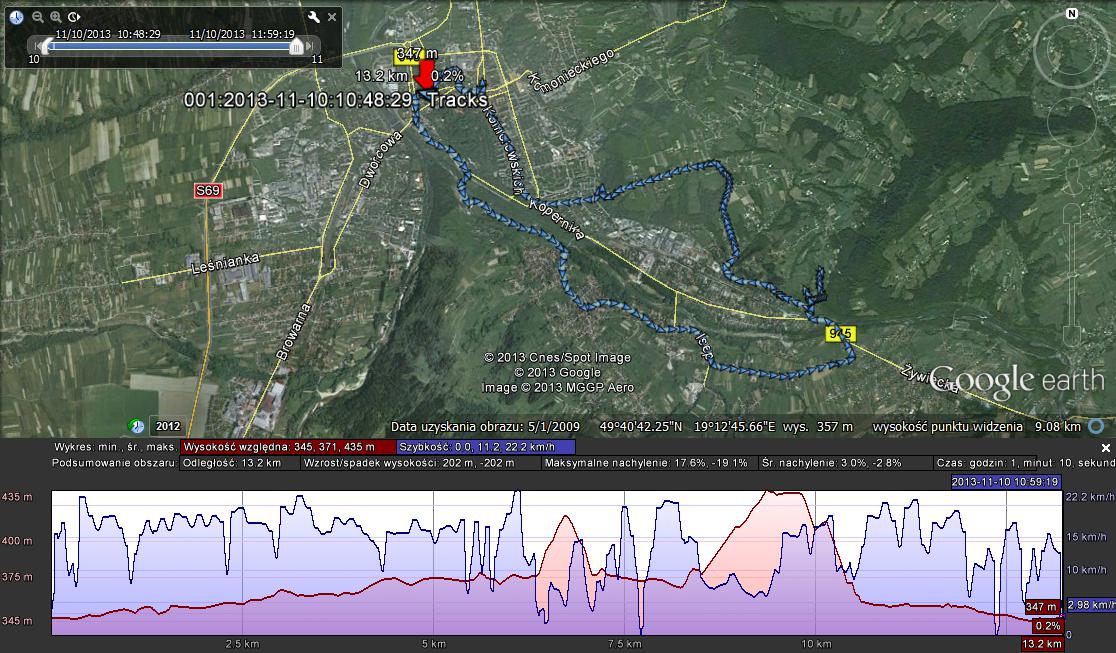Play the time animation

coord(75,17)
